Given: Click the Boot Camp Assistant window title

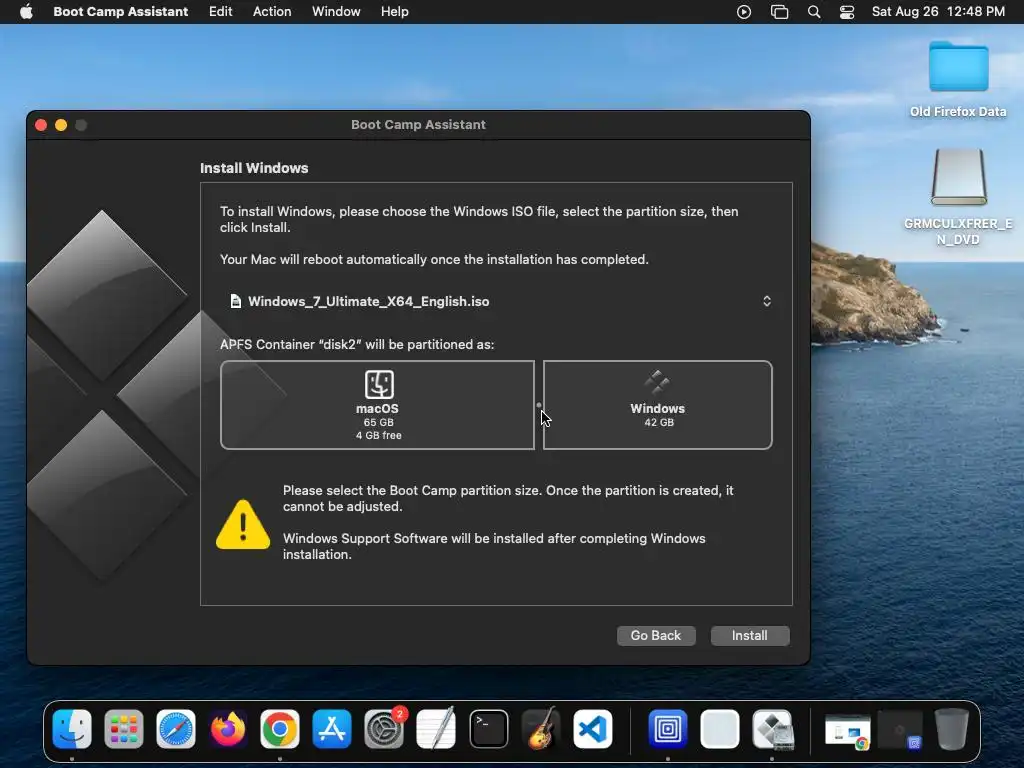Looking at the screenshot, I should click(418, 125).
